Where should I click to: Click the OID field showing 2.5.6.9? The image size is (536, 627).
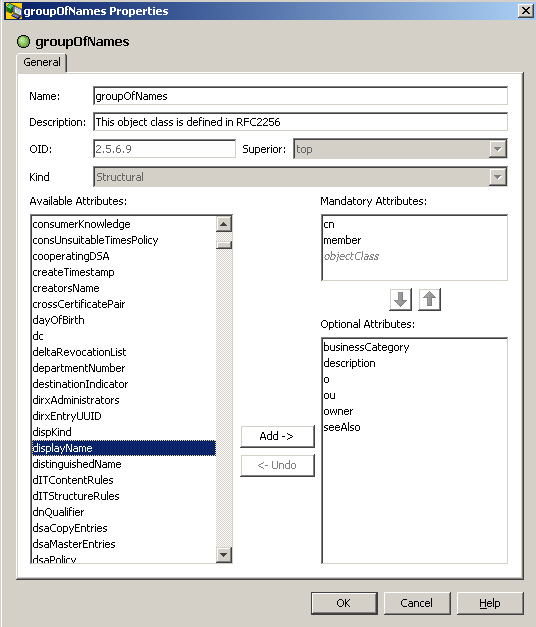[164, 149]
